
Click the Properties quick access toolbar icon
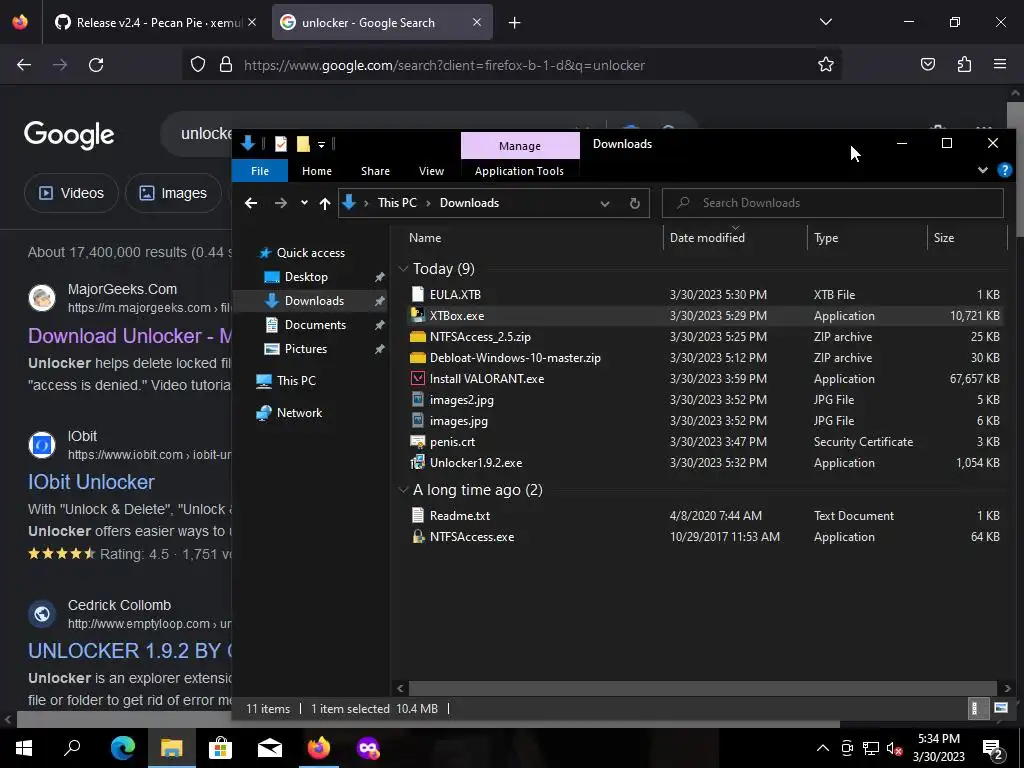point(281,144)
